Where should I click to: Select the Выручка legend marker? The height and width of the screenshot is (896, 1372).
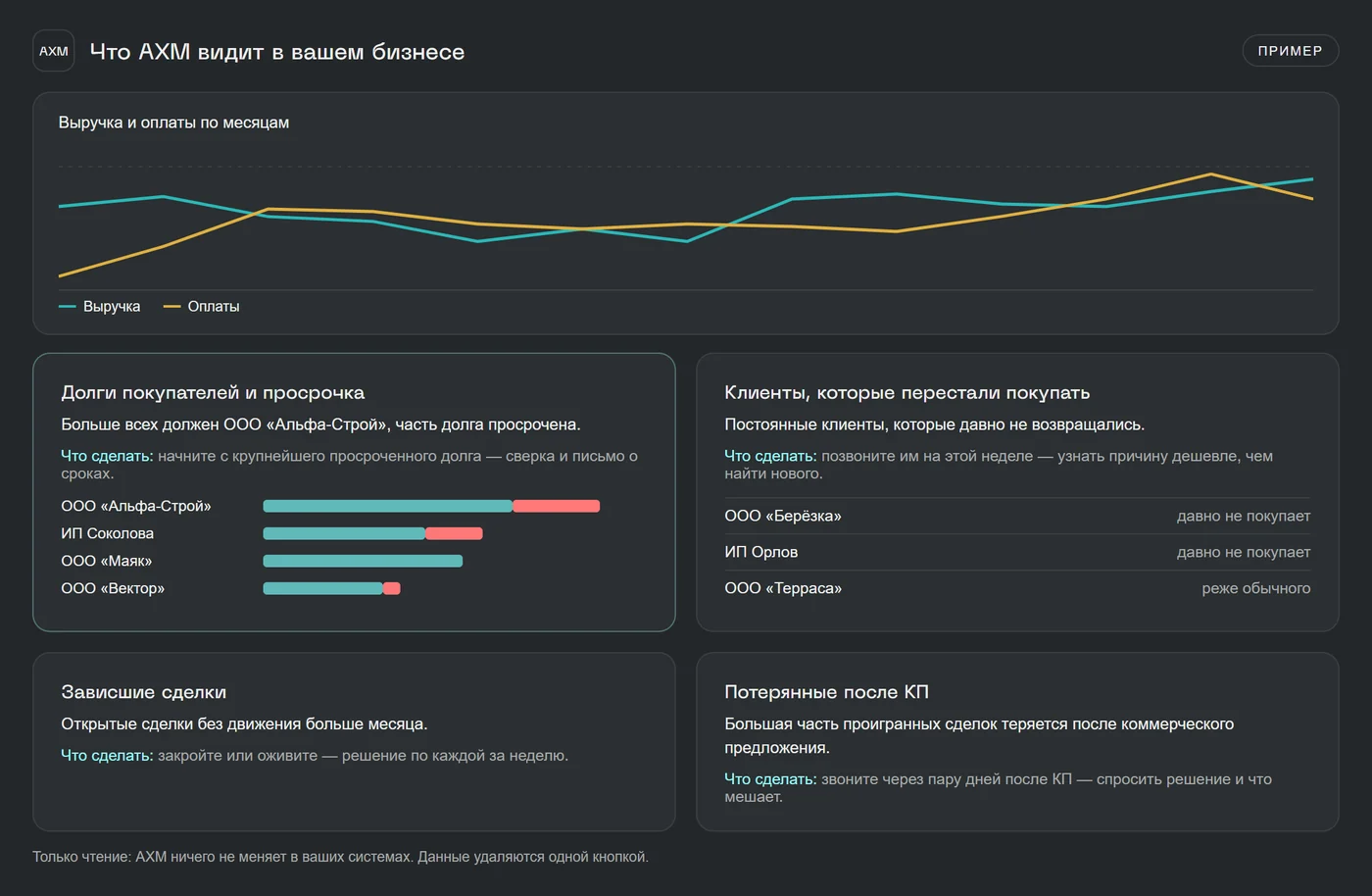[68, 307]
